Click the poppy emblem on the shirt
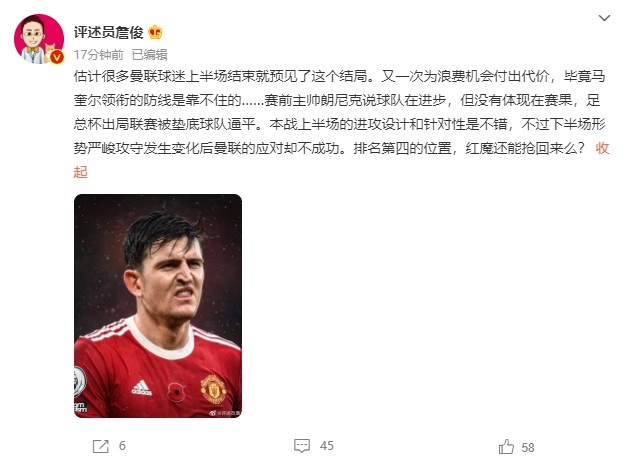 [x=176, y=391]
